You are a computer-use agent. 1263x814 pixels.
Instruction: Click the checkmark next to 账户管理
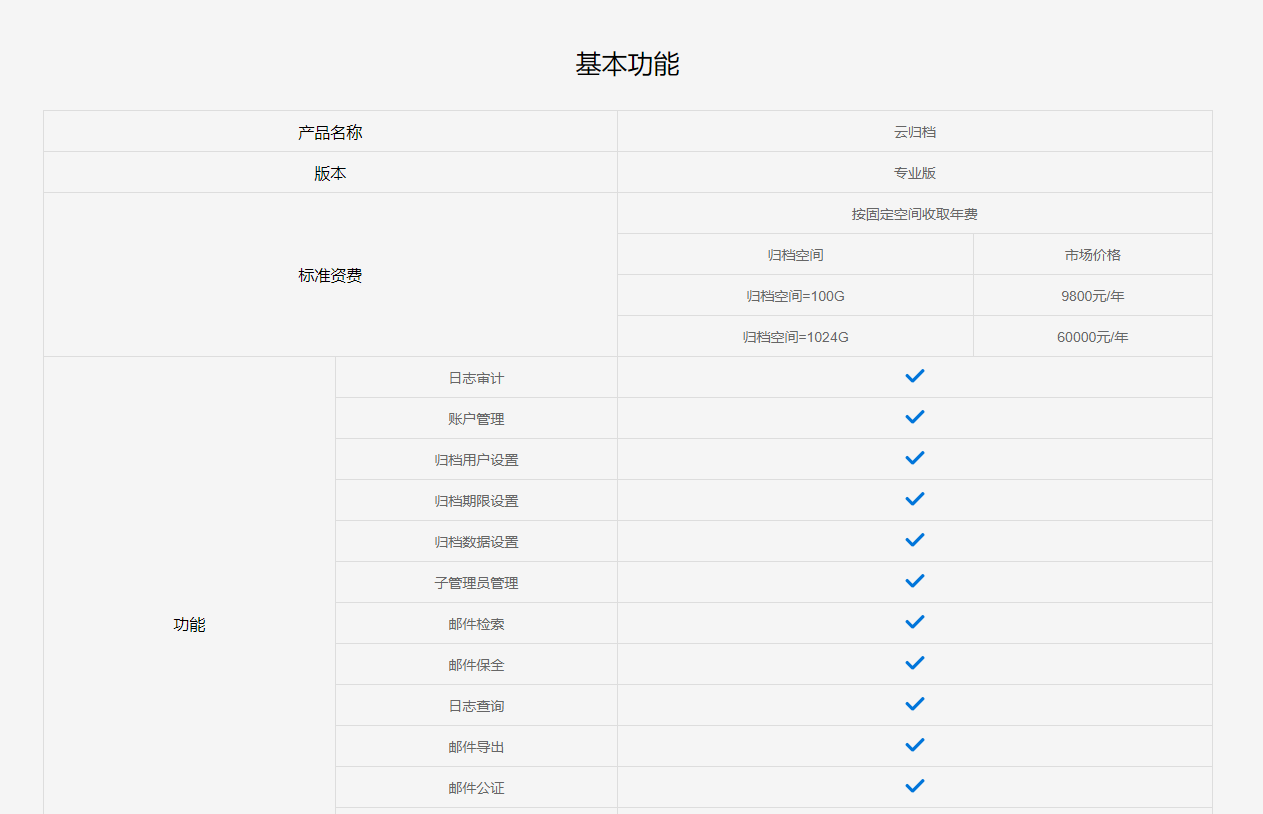(x=914, y=417)
